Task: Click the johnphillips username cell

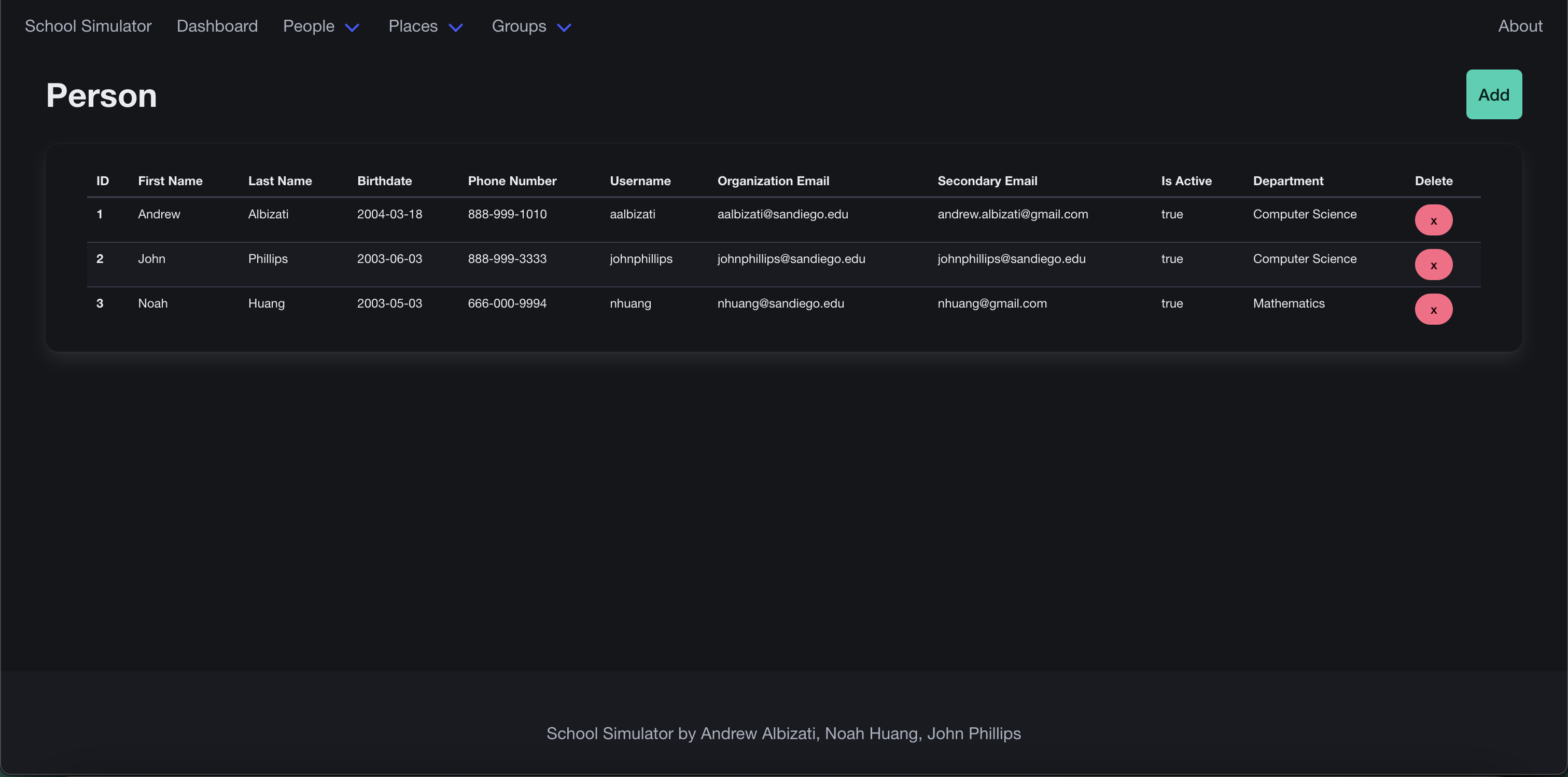Action: (x=640, y=259)
